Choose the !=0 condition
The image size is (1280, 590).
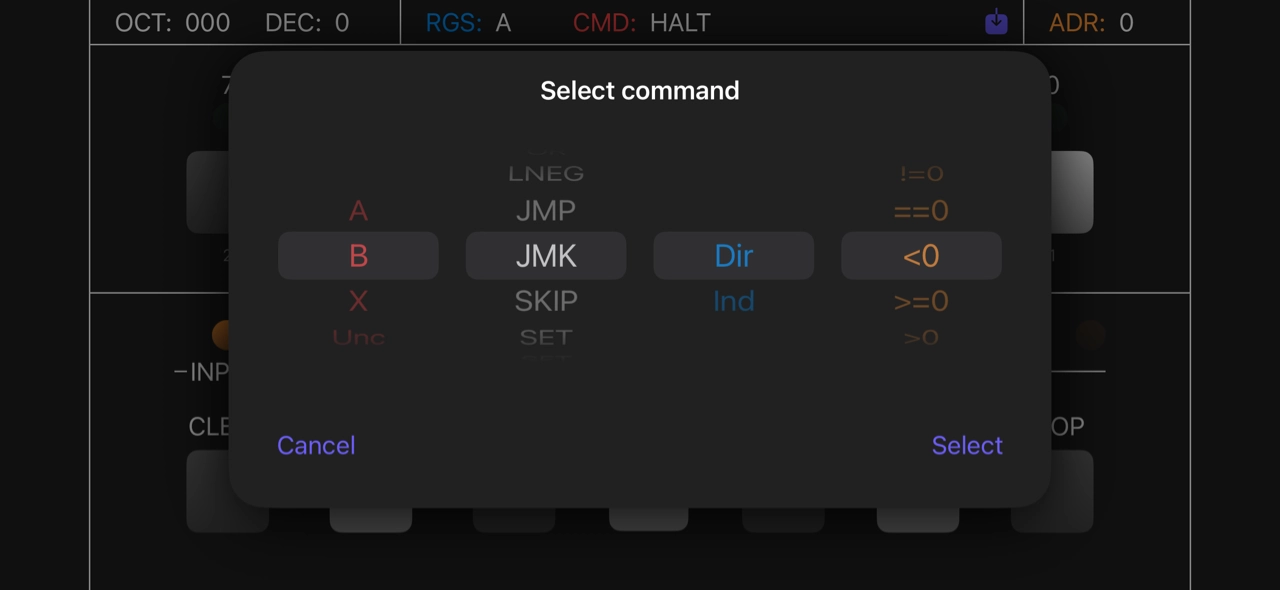(921, 174)
